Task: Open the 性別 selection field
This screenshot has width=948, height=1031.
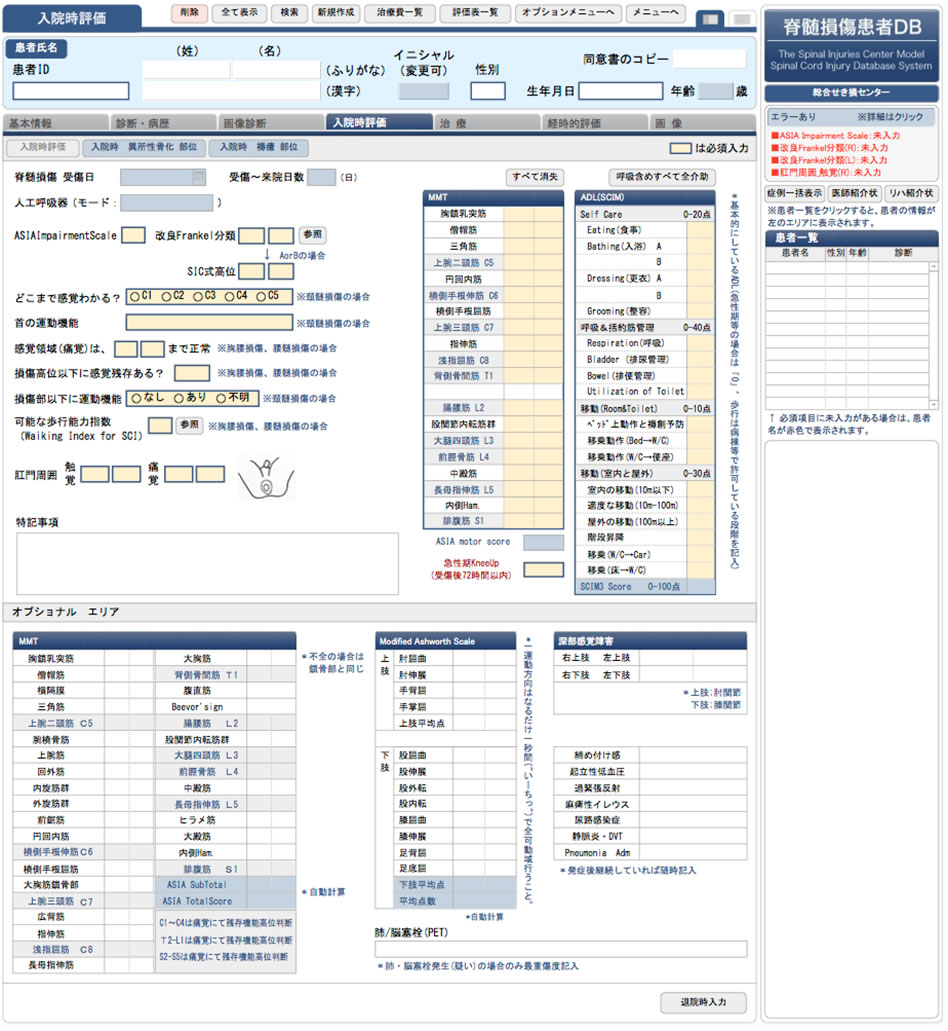Action: (x=488, y=91)
